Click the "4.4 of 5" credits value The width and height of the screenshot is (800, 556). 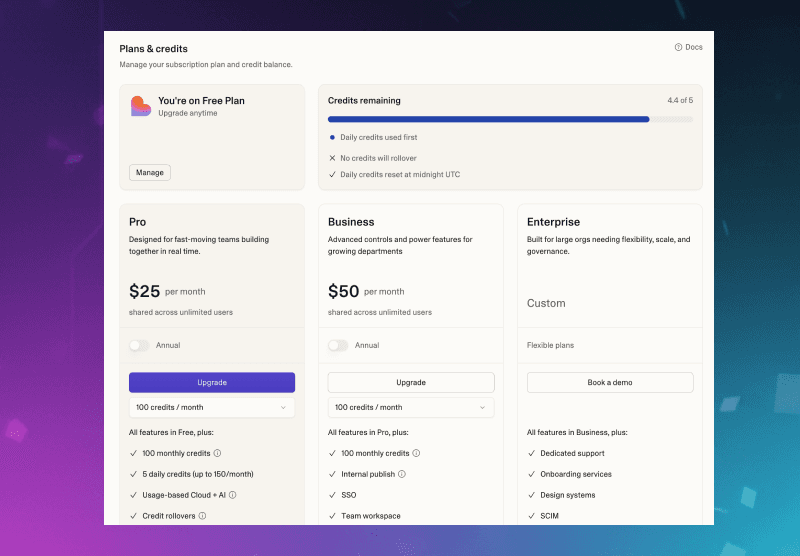pos(680,100)
